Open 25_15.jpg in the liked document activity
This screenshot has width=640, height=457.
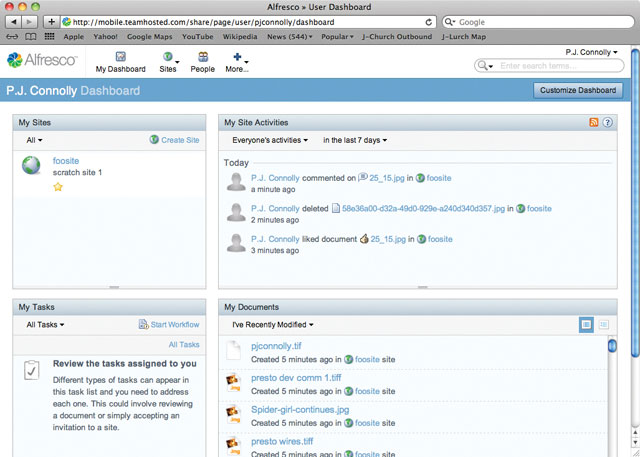pos(388,239)
